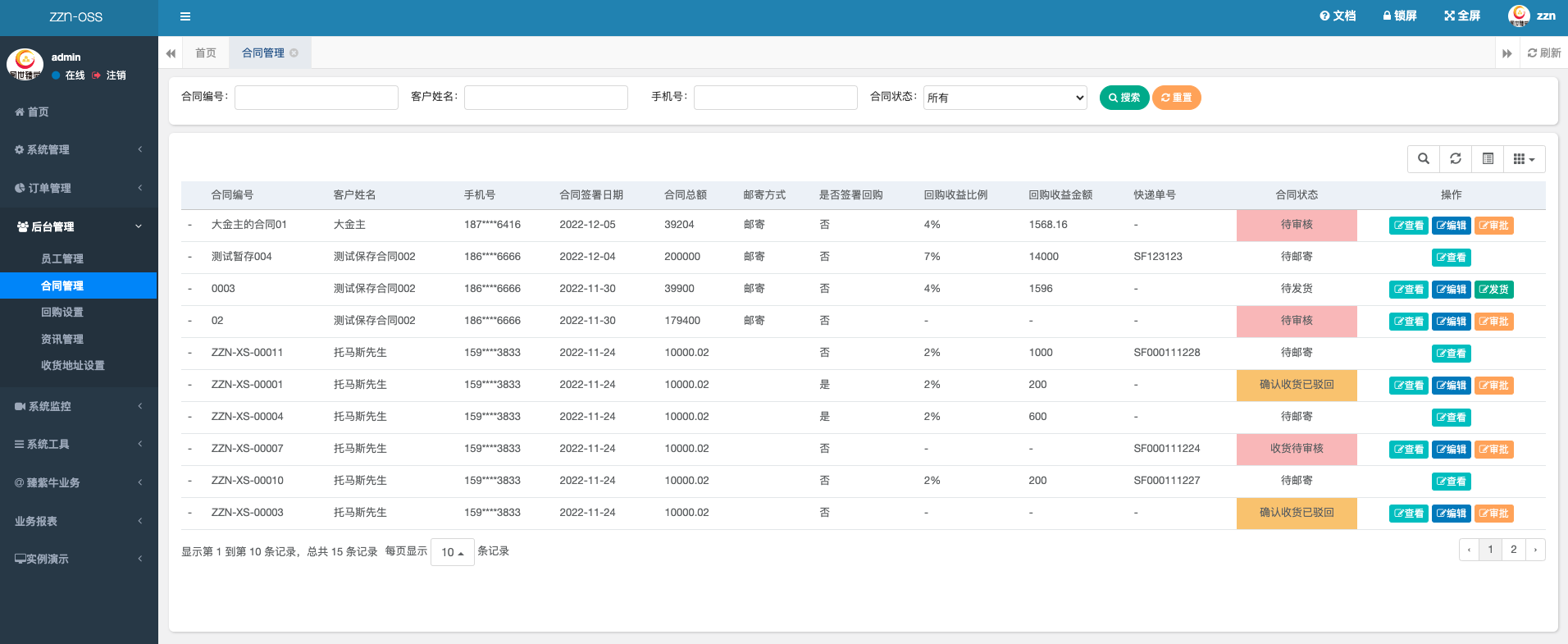Click the 锁屏 lock screen icon

pyautogui.click(x=1400, y=16)
